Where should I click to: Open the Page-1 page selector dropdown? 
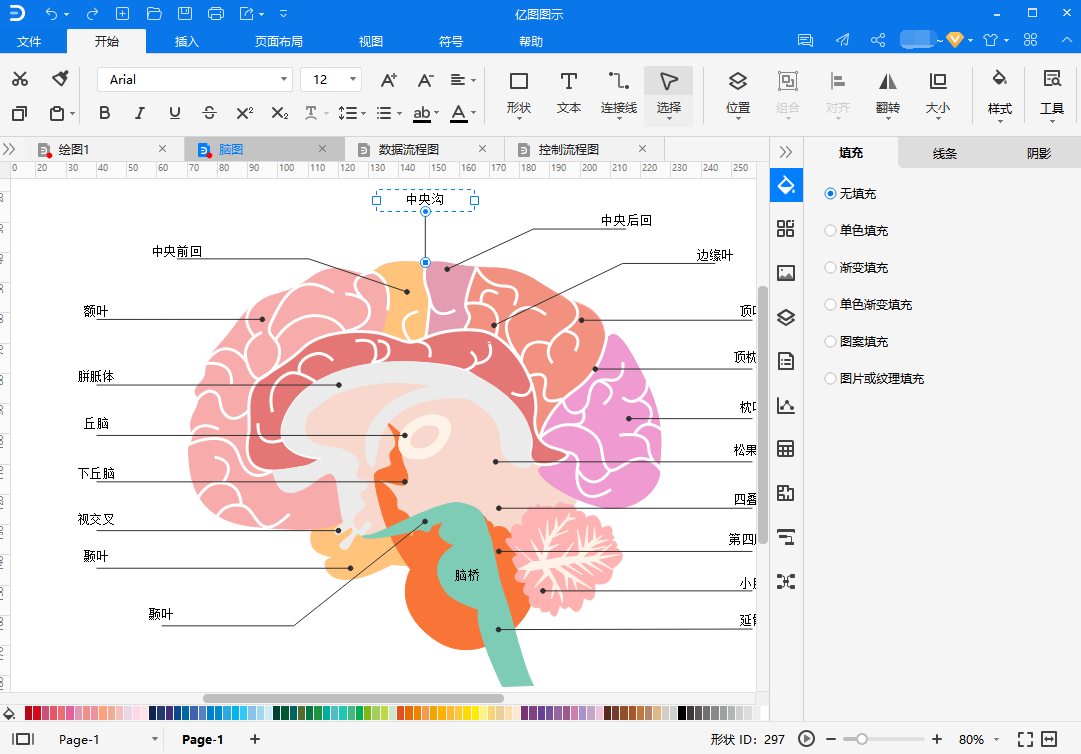(155, 740)
